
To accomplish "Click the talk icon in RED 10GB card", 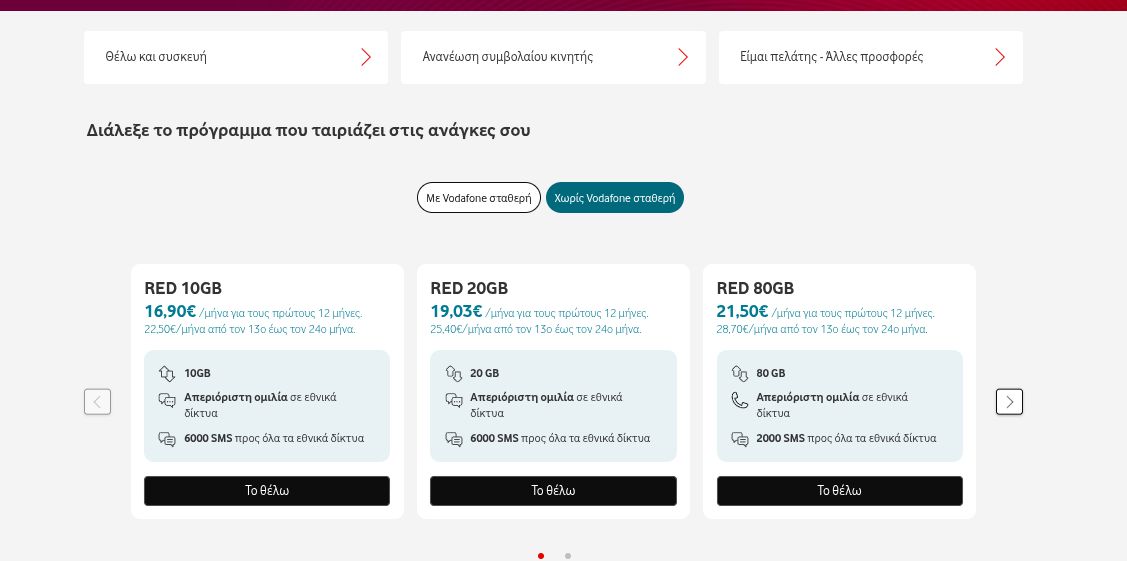I will pyautogui.click(x=167, y=400).
